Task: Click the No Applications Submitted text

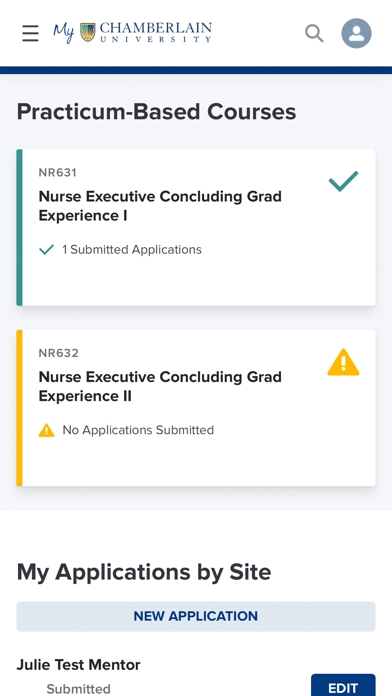Action: point(138,430)
